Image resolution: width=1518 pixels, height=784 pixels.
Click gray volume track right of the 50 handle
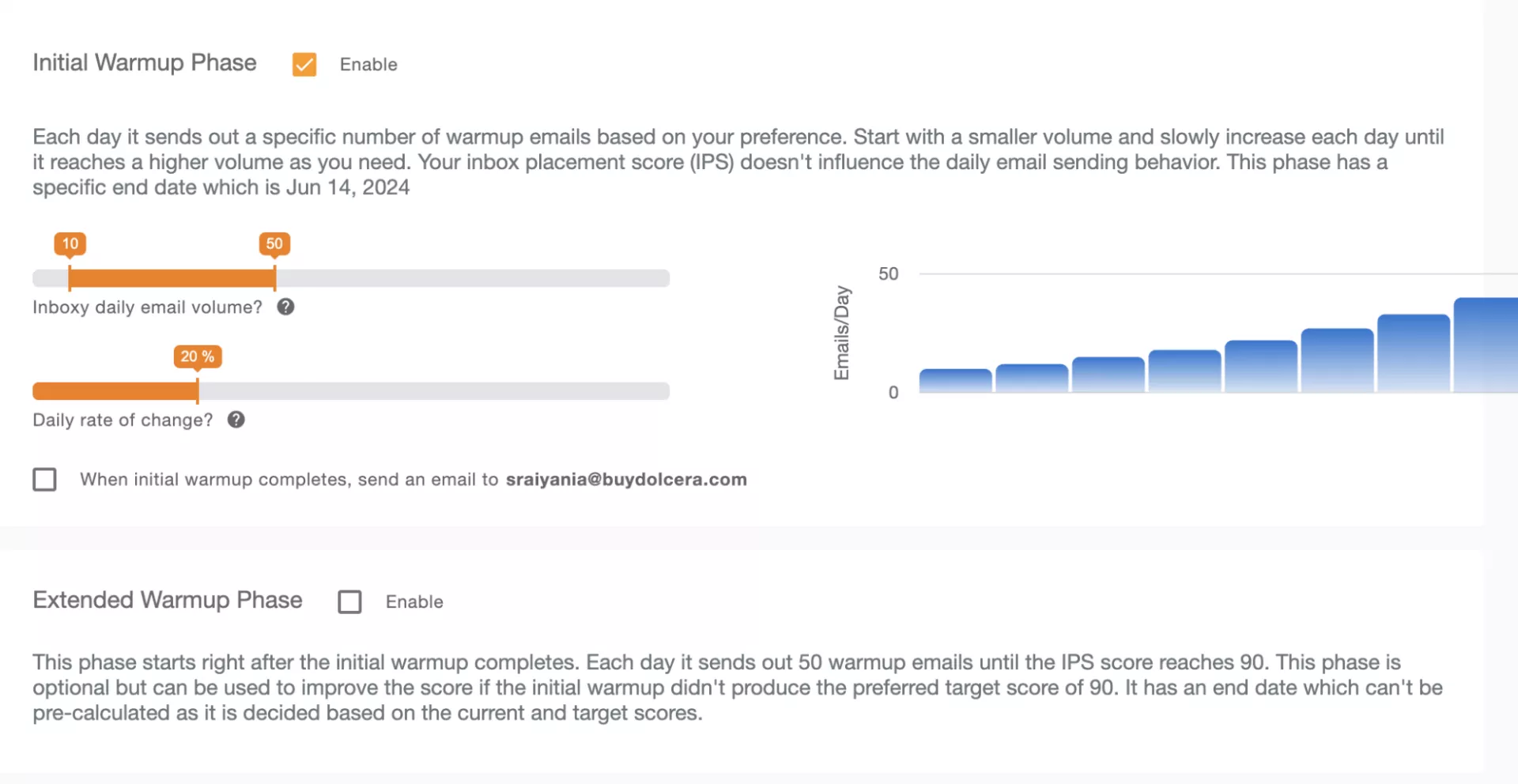(474, 278)
